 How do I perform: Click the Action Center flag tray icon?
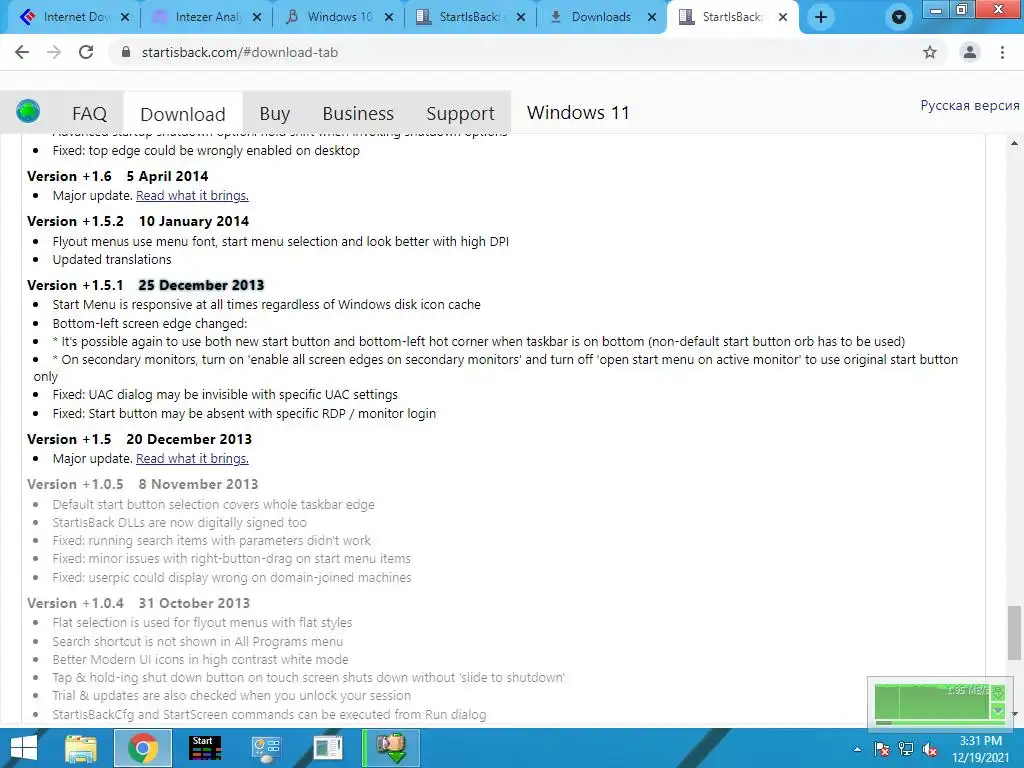(882, 749)
